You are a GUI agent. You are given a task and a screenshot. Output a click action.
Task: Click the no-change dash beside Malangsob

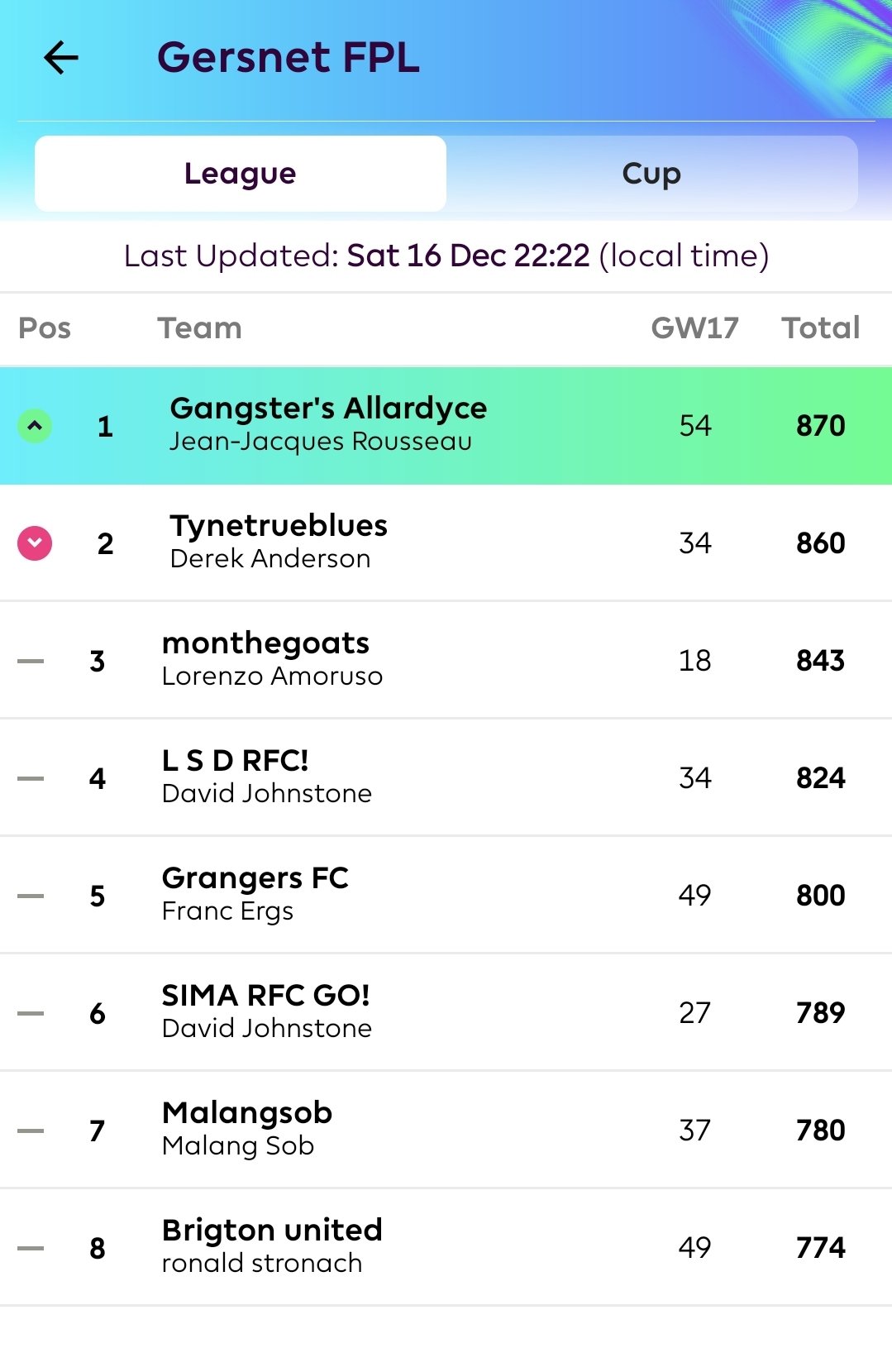point(31,1131)
